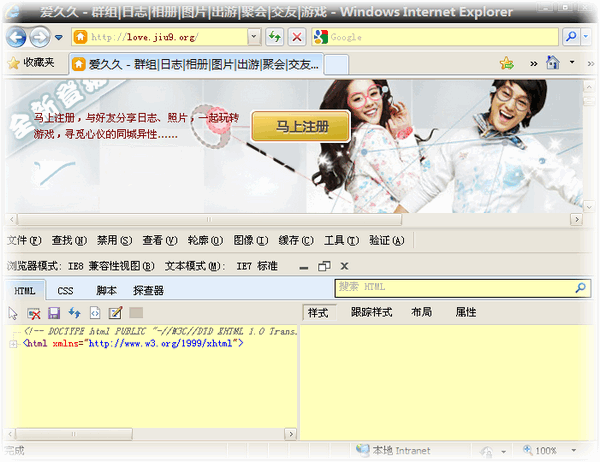Start search with the magnifier button
This screenshot has width=600, height=462.
pos(571,37)
